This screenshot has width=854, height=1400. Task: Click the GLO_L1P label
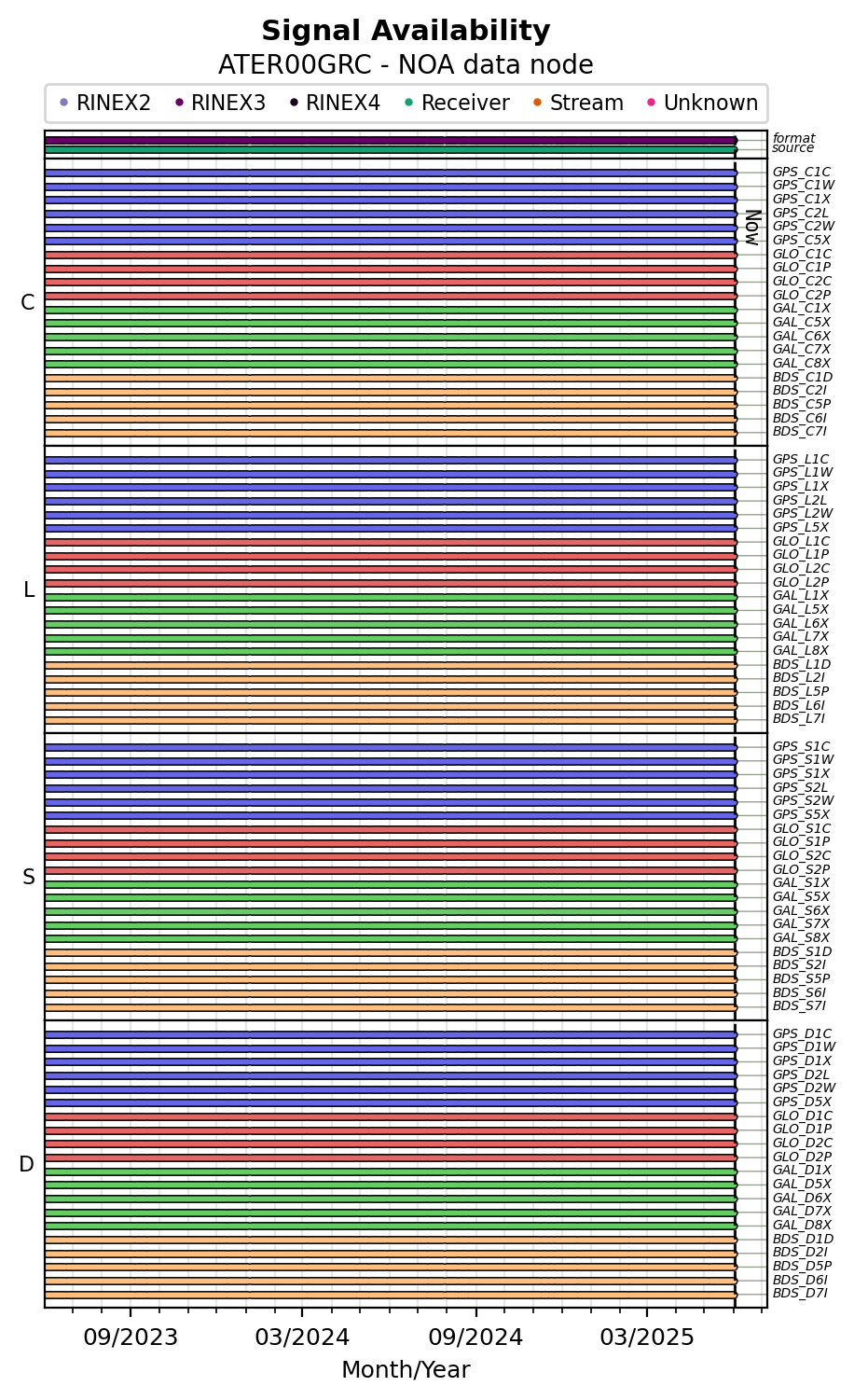pyautogui.click(x=802, y=554)
